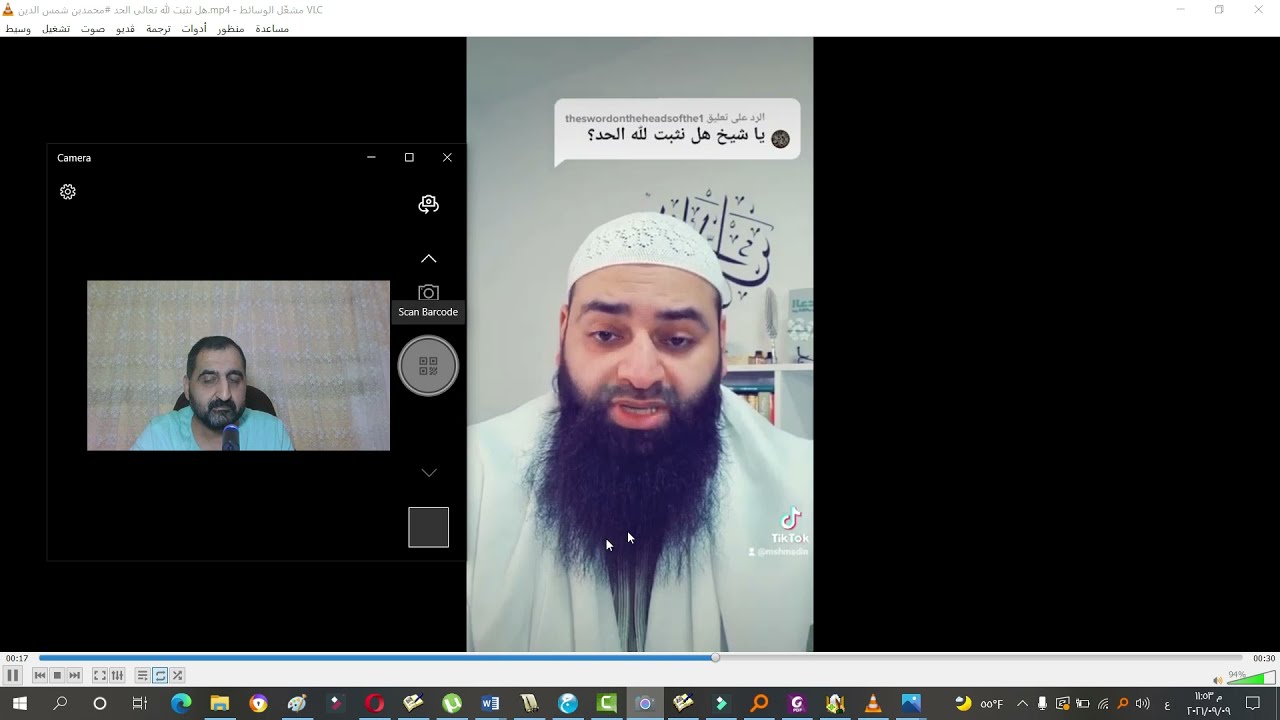This screenshot has height=720, width=1280.
Task: Toggle loop mode in VLC
Action: 160,676
